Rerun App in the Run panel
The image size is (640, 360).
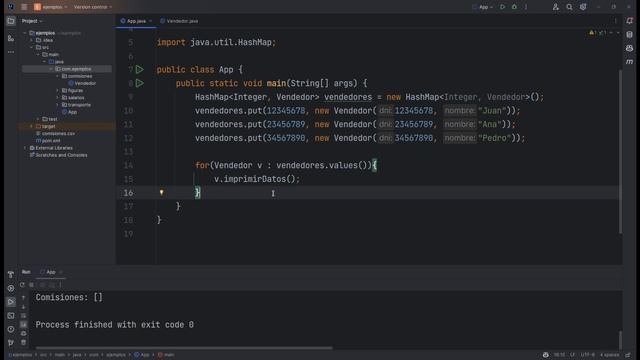point(22,285)
